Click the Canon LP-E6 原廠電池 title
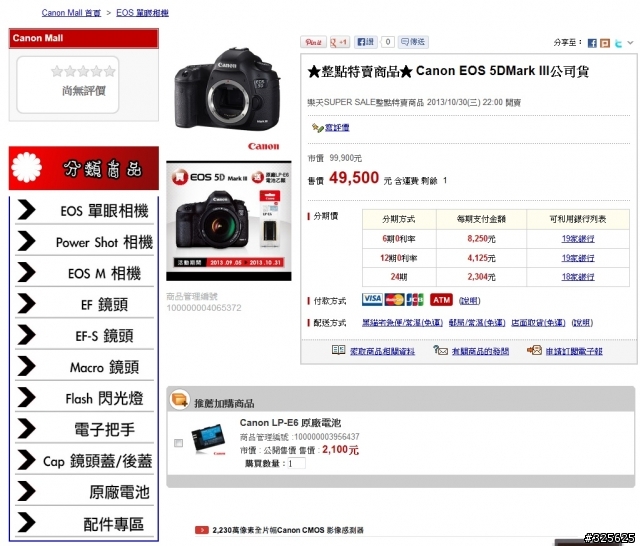The height and width of the screenshot is (546, 640). pyautogui.click(x=290, y=423)
